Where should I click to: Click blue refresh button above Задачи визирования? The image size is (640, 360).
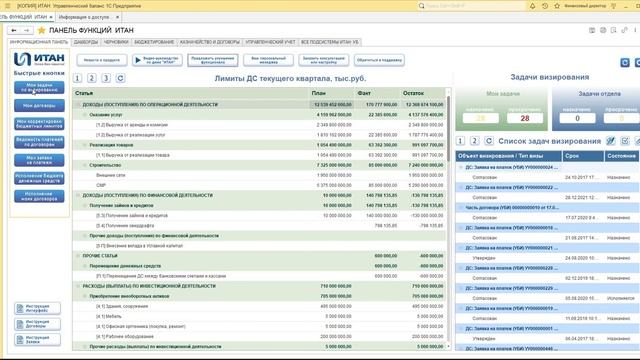(x=625, y=62)
